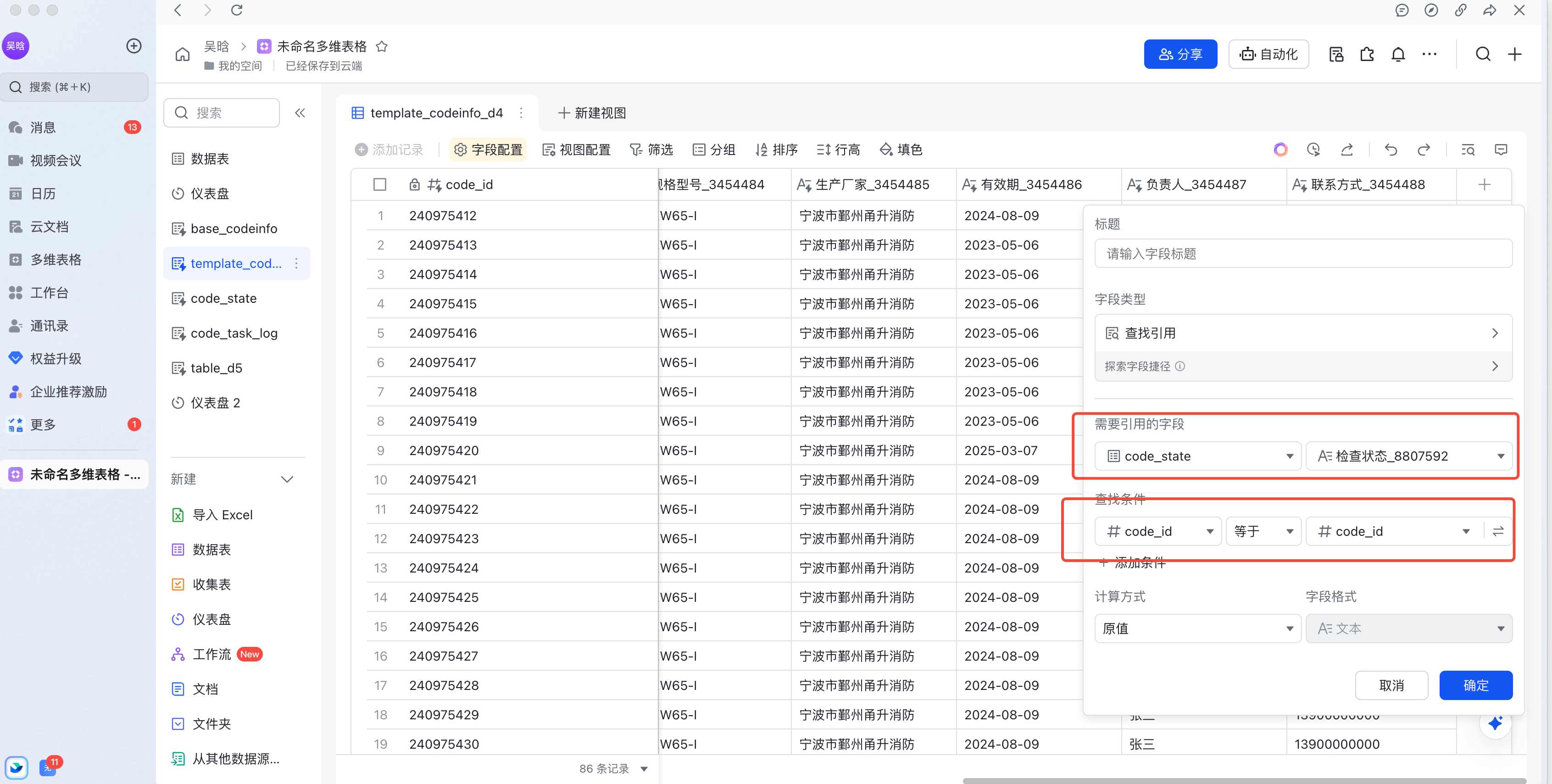Open the left code_id condition dropdown
The height and width of the screenshot is (784, 1552).
1158,531
